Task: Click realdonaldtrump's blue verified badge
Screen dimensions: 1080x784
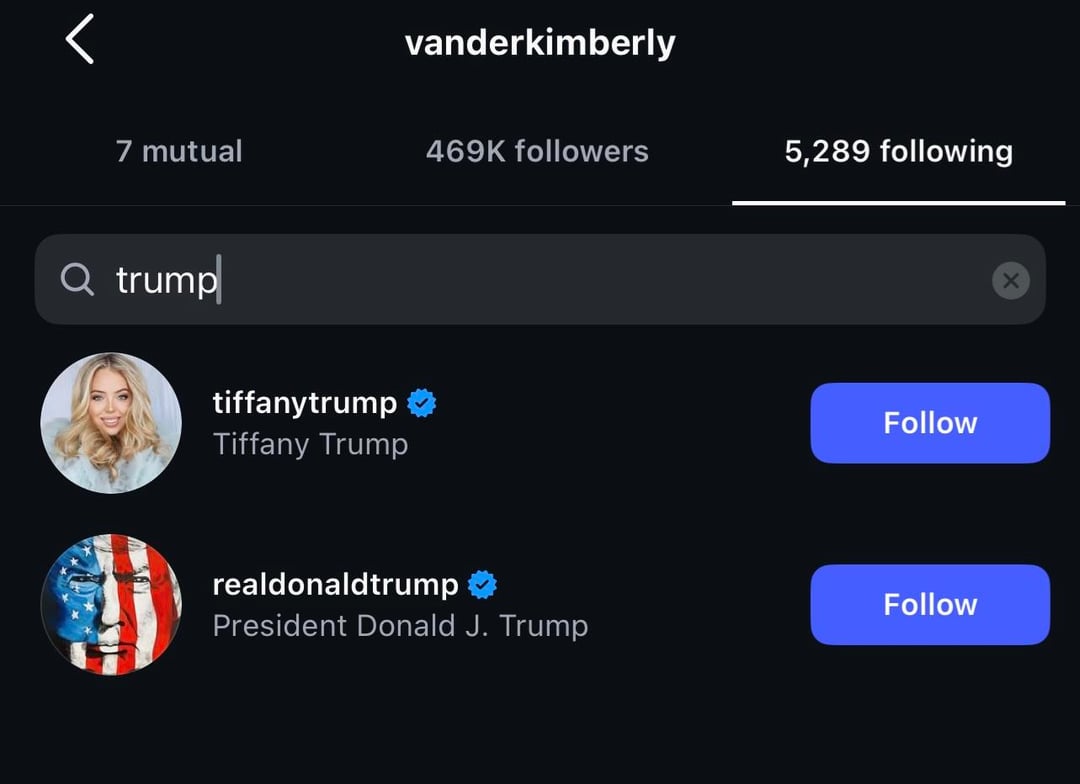Action: (483, 584)
